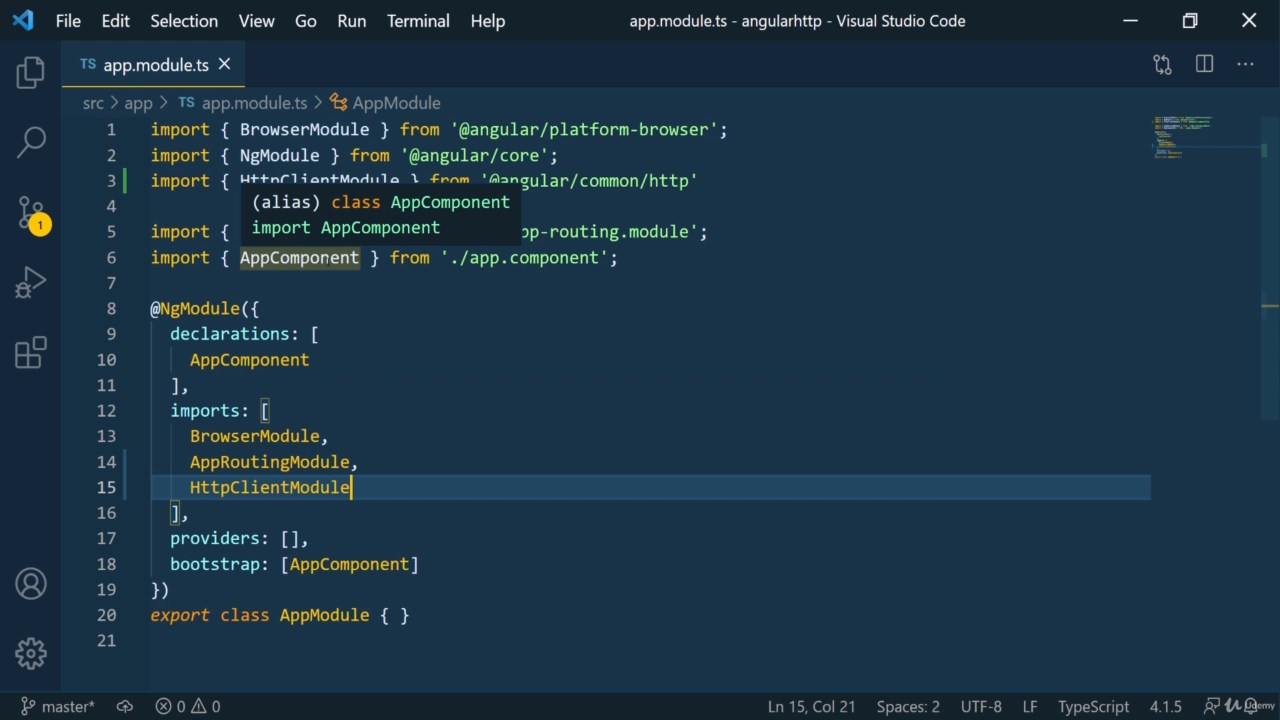Image resolution: width=1280 pixels, height=720 pixels.
Task: Open the editor More Actions menu
Action: pyautogui.click(x=1245, y=65)
